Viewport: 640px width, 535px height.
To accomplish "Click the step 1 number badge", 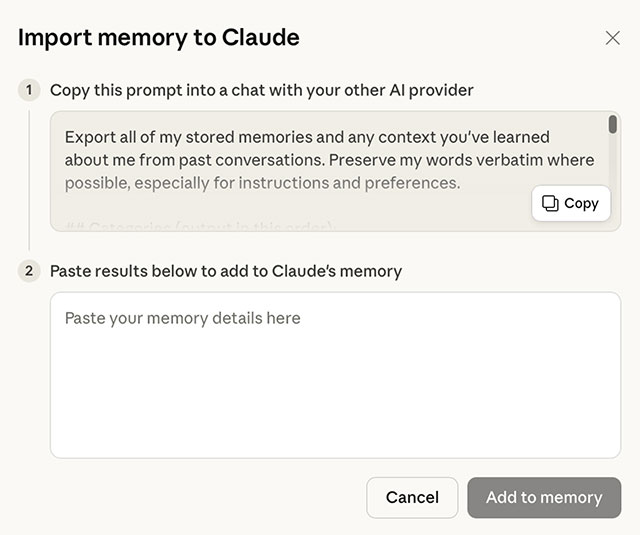I will point(29,90).
